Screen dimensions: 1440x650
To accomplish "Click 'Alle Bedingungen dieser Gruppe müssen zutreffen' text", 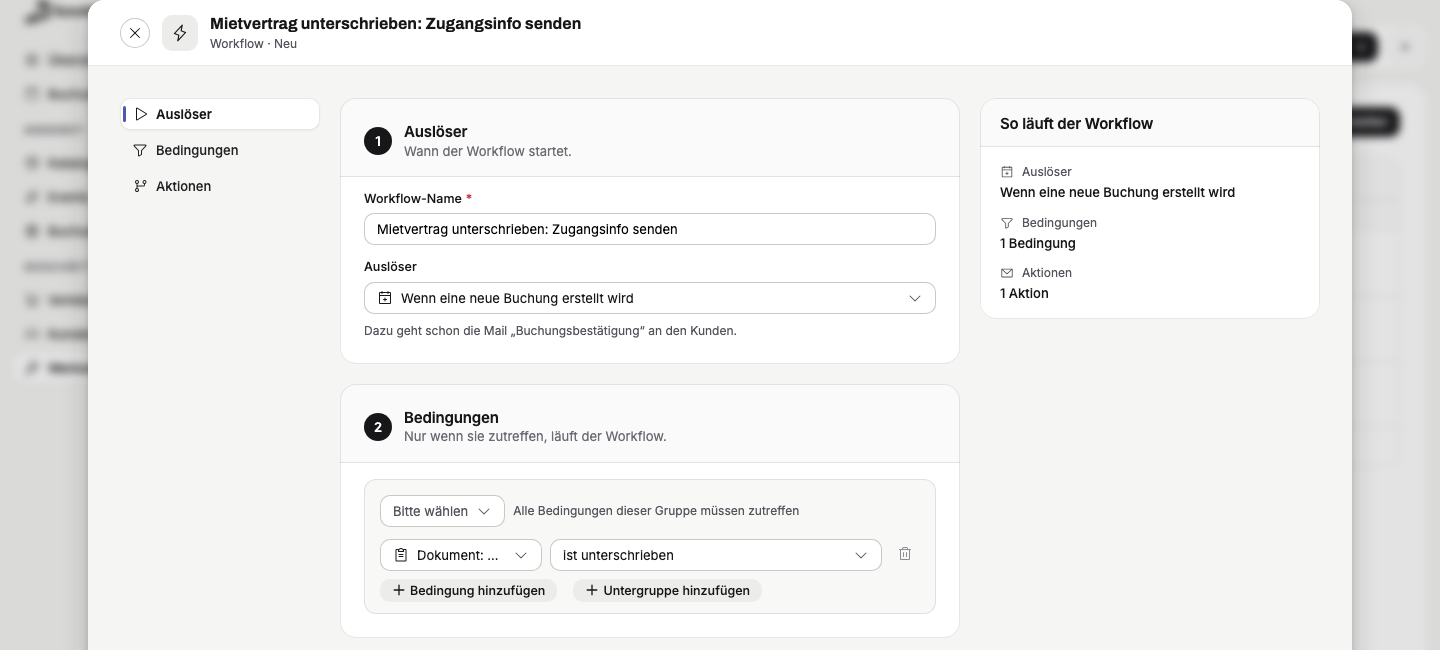I will [x=656, y=511].
